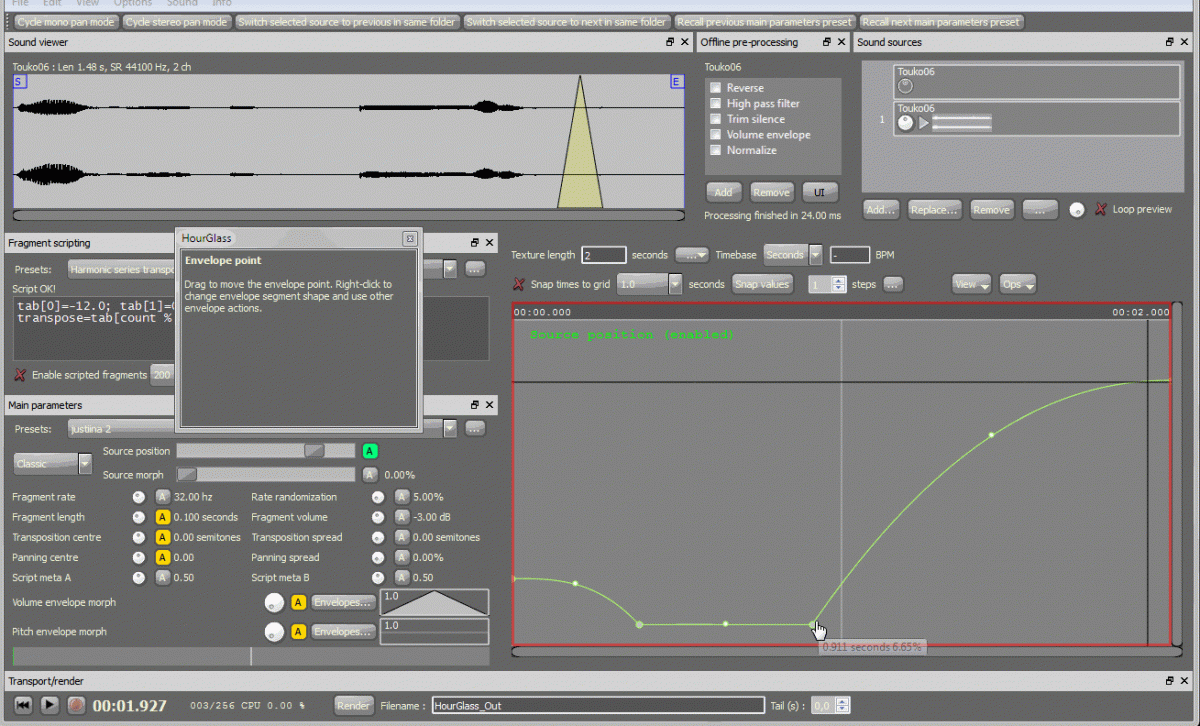Click the knob icon beside Volume envelope morph
This screenshot has height=726, width=1200.
(272, 602)
